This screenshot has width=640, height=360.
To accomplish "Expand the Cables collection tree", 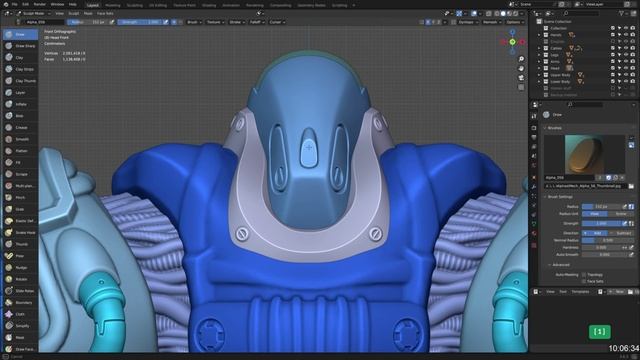I will tap(539, 48).
